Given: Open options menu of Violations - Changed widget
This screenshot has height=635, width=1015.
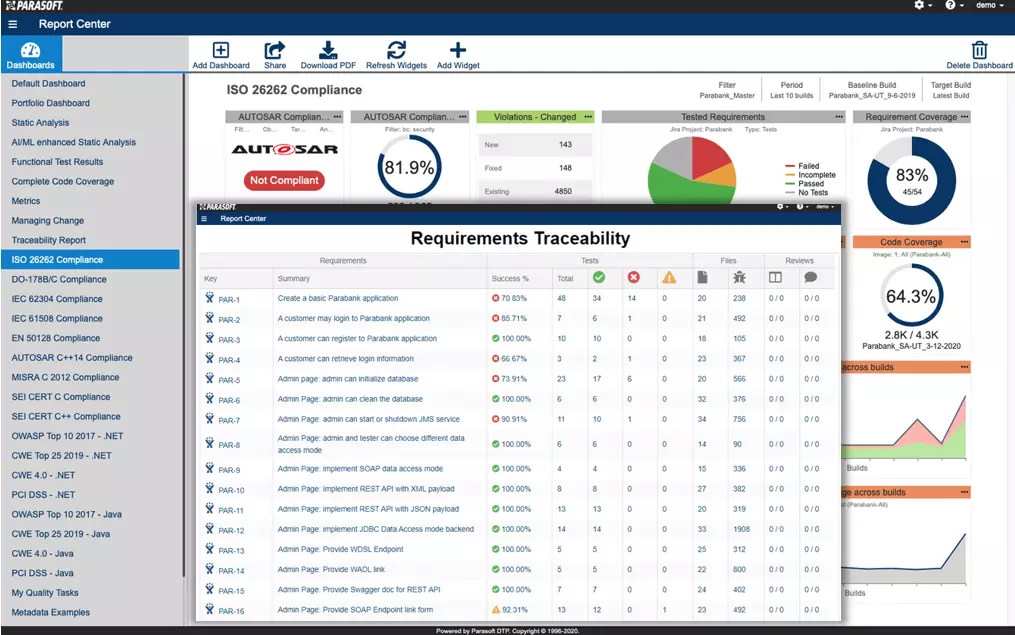Looking at the screenshot, I should [x=588, y=117].
